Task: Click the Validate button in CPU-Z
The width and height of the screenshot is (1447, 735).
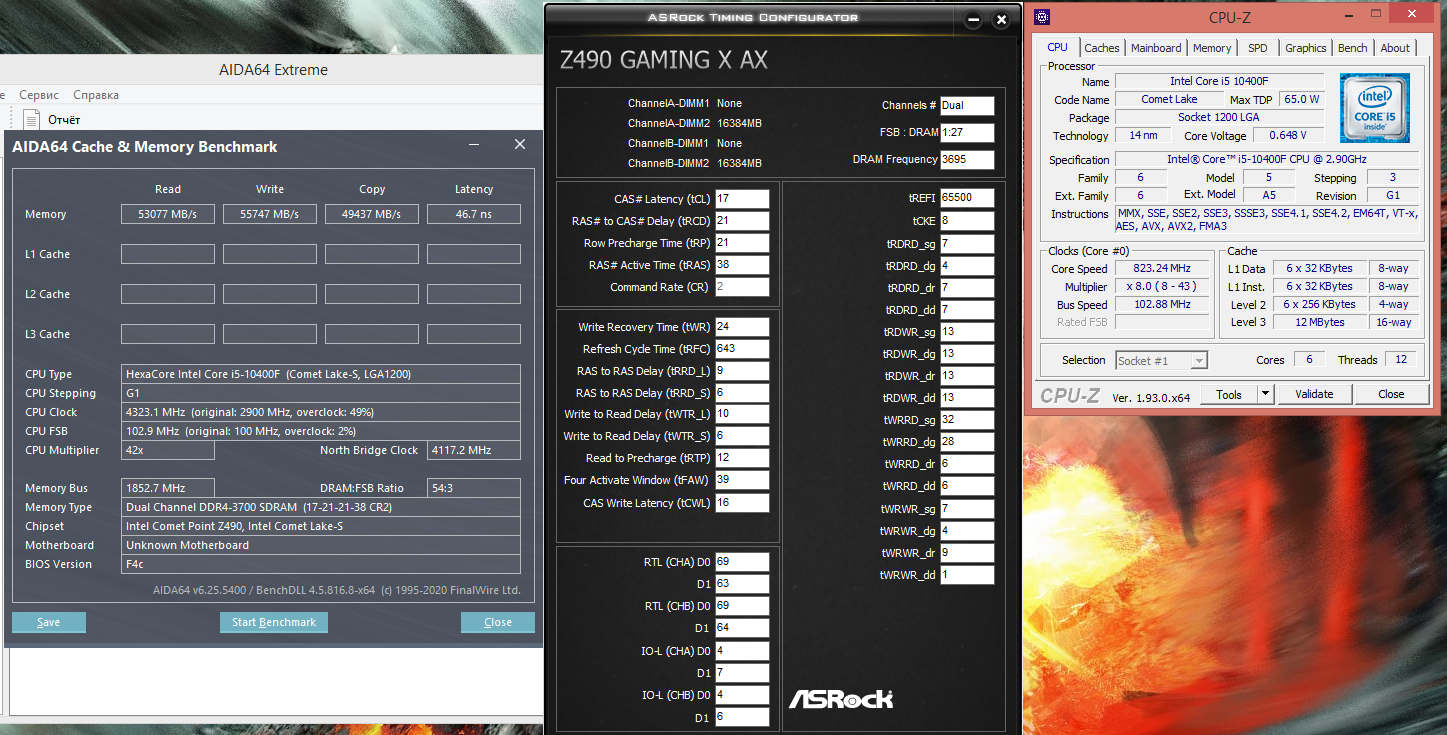Action: (1314, 394)
